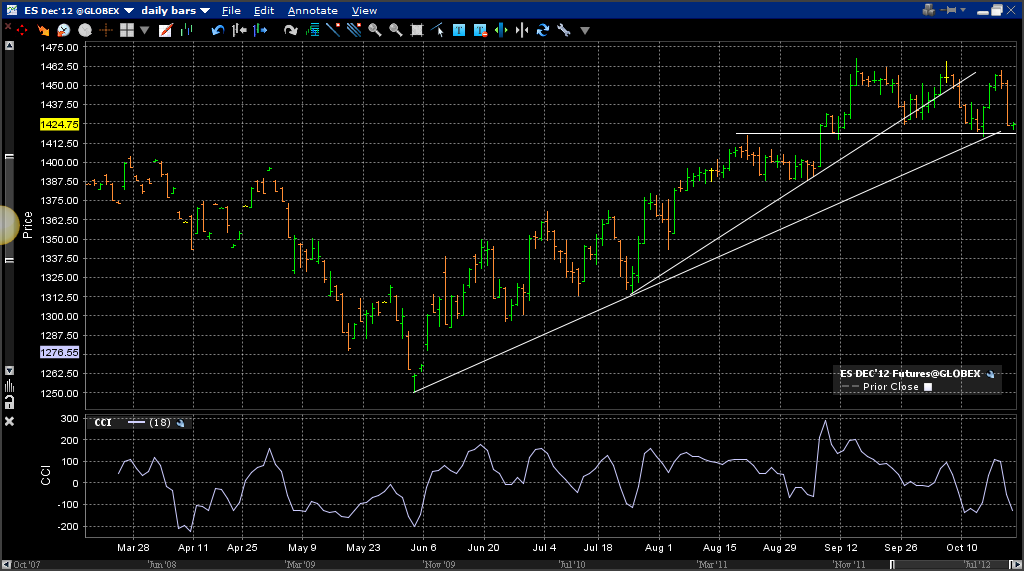1024x571 pixels.
Task: Click the 1276.55 price label on axis
Action: click(59, 353)
